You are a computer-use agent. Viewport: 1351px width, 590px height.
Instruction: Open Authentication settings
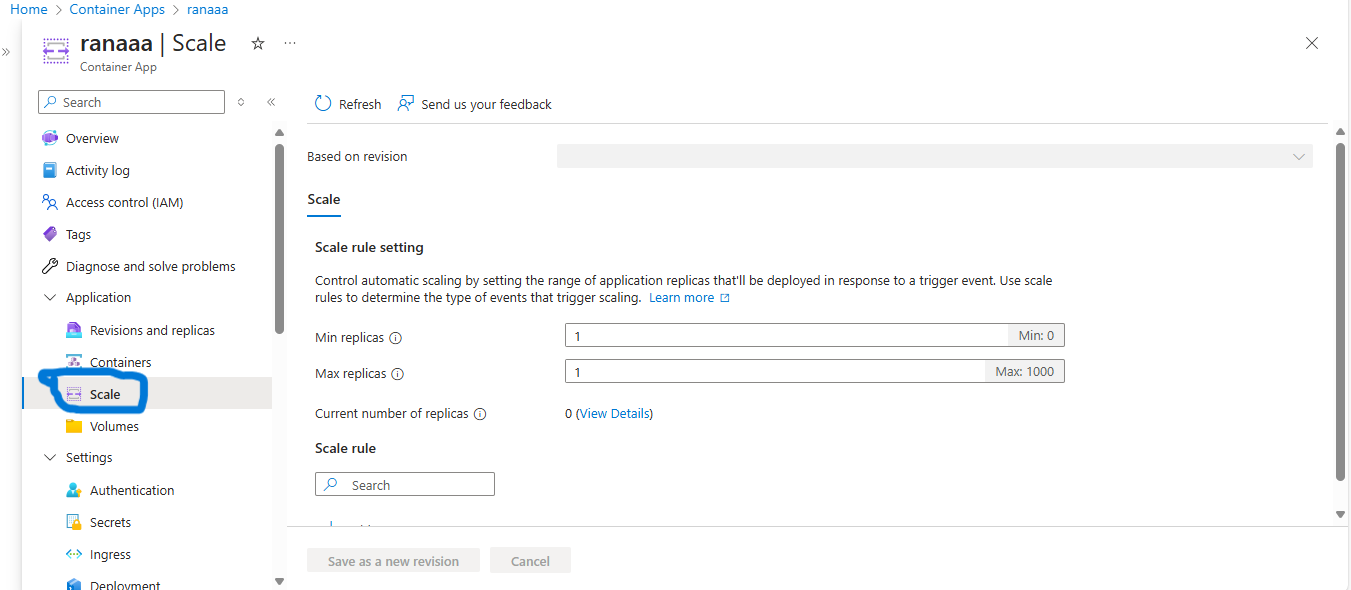pyautogui.click(x=132, y=490)
